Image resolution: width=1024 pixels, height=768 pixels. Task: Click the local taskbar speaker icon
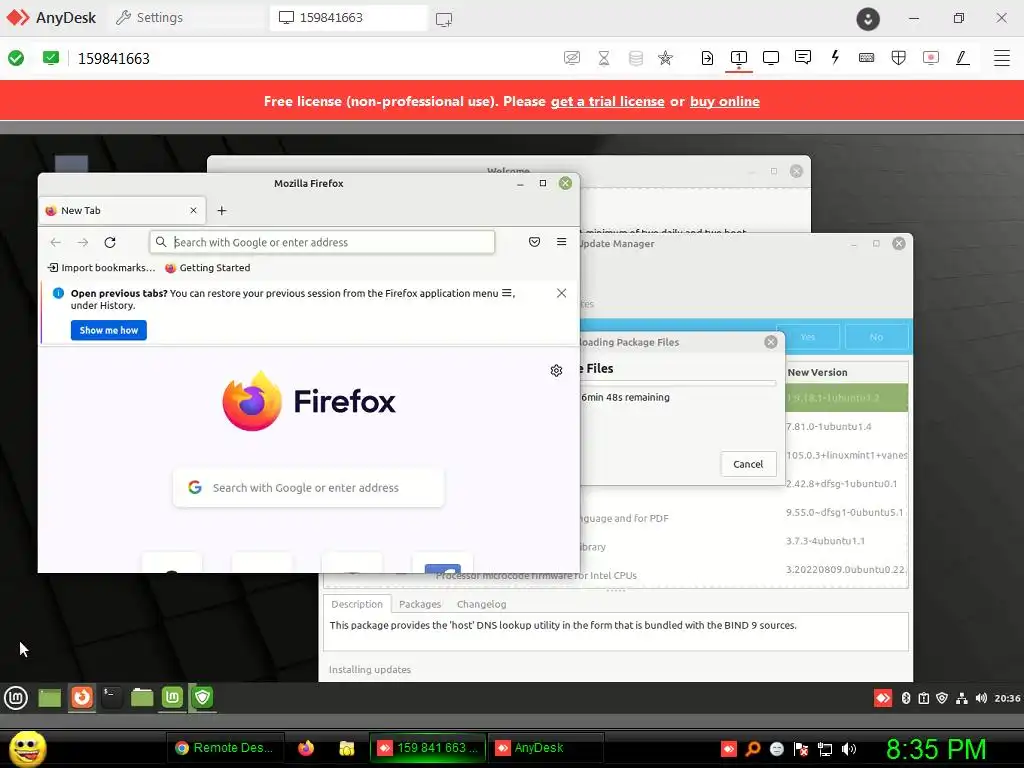849,749
